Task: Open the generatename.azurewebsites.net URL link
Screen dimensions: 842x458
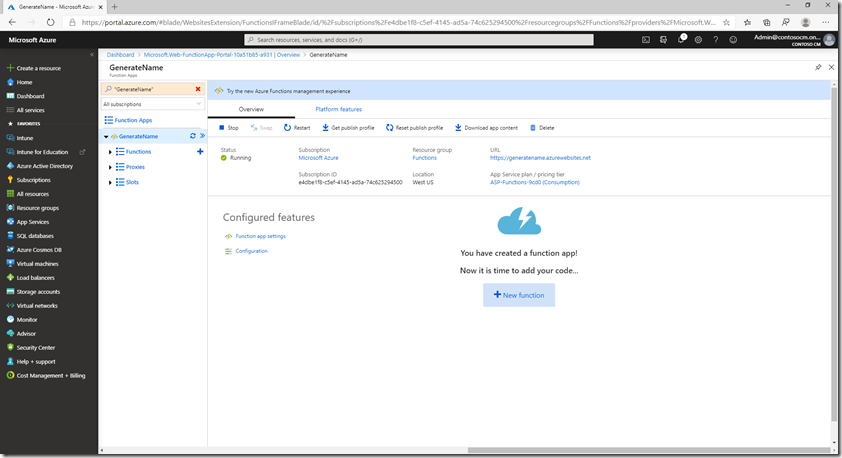Action: [540, 157]
